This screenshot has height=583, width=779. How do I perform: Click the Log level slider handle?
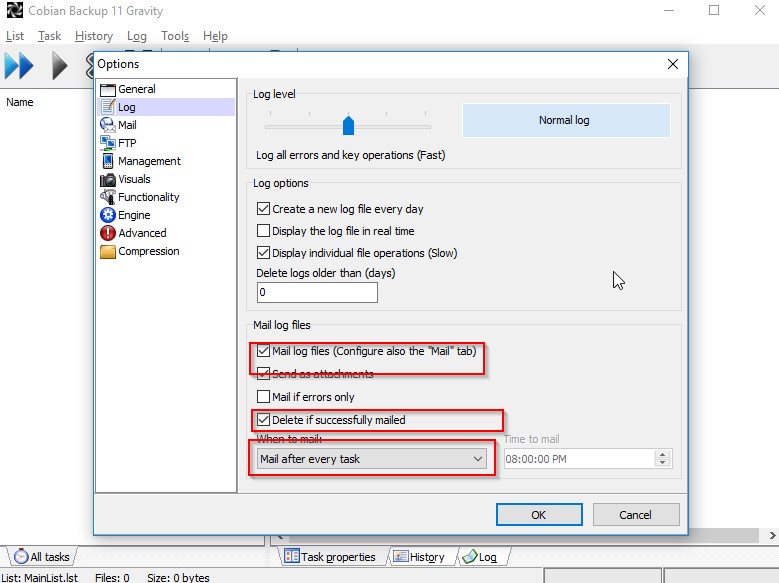click(348, 125)
